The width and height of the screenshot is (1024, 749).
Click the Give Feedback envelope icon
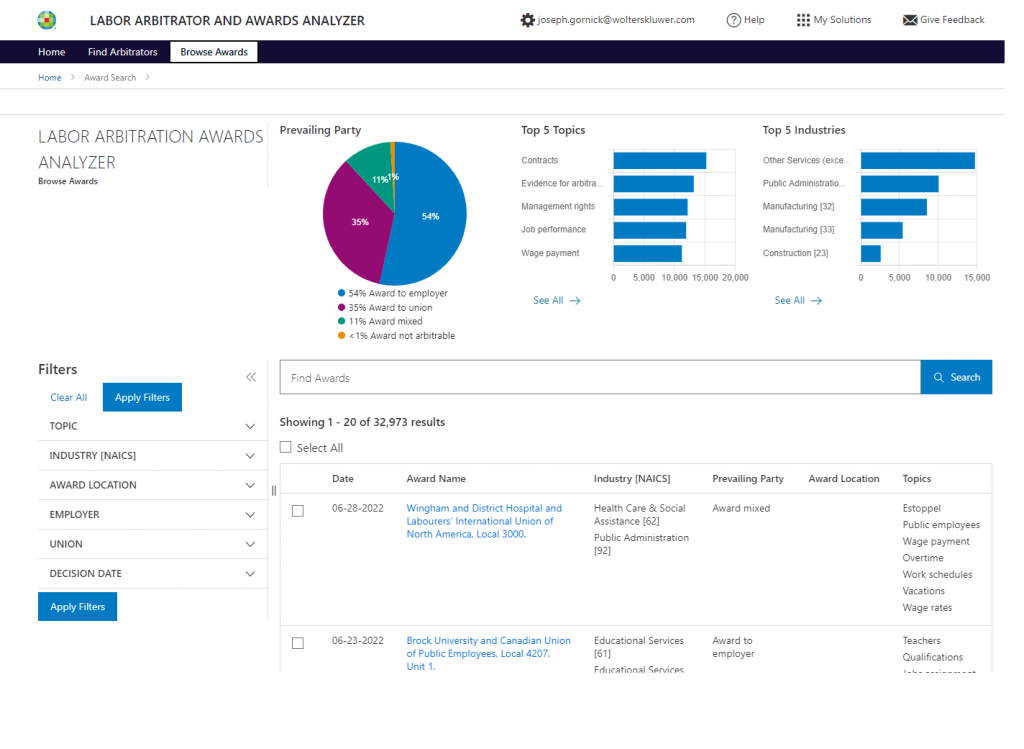910,20
